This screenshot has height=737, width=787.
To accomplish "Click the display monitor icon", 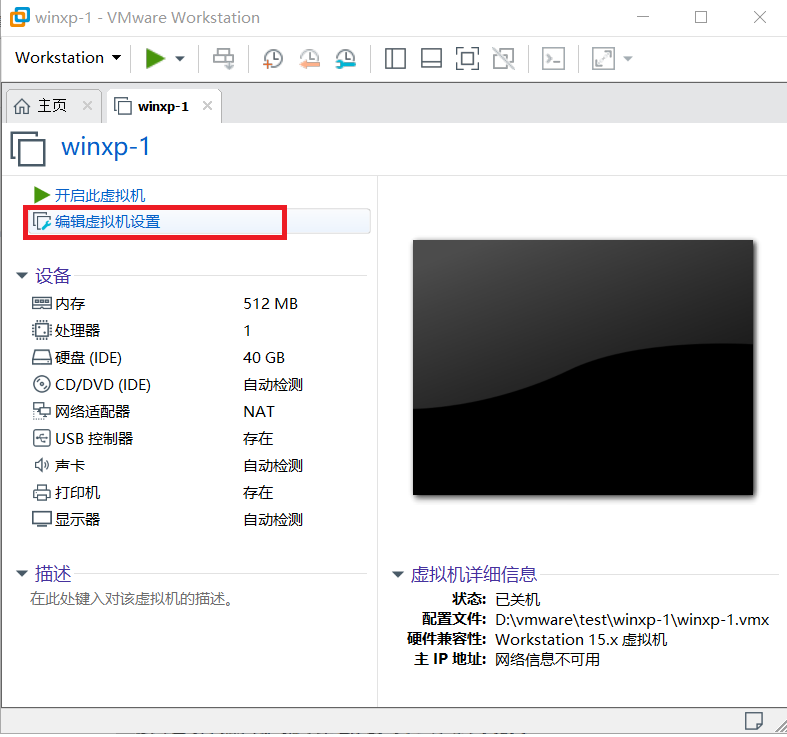I will point(42,519).
